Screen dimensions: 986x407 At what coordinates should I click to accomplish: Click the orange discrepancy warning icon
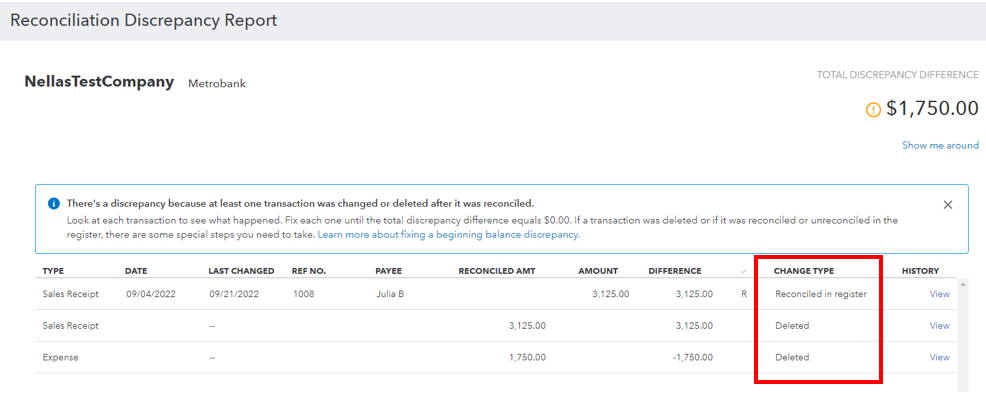point(873,109)
